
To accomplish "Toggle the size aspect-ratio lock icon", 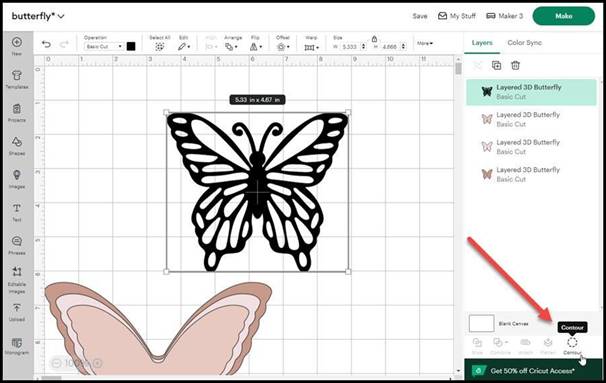I will [374, 39].
